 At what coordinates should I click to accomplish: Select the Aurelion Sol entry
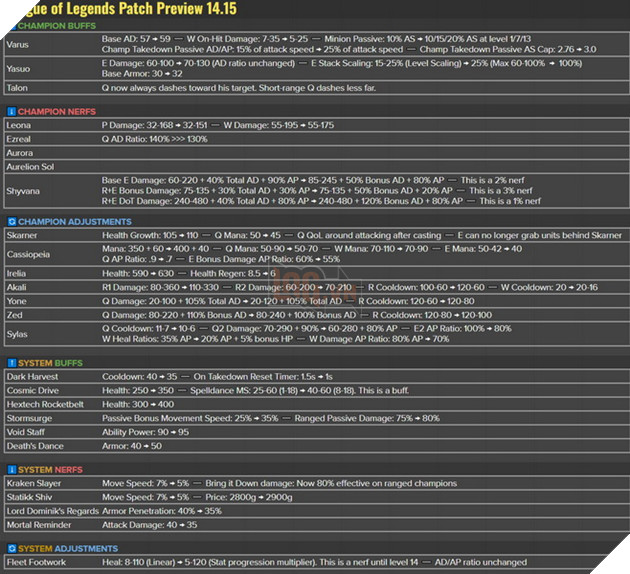(x=30, y=166)
